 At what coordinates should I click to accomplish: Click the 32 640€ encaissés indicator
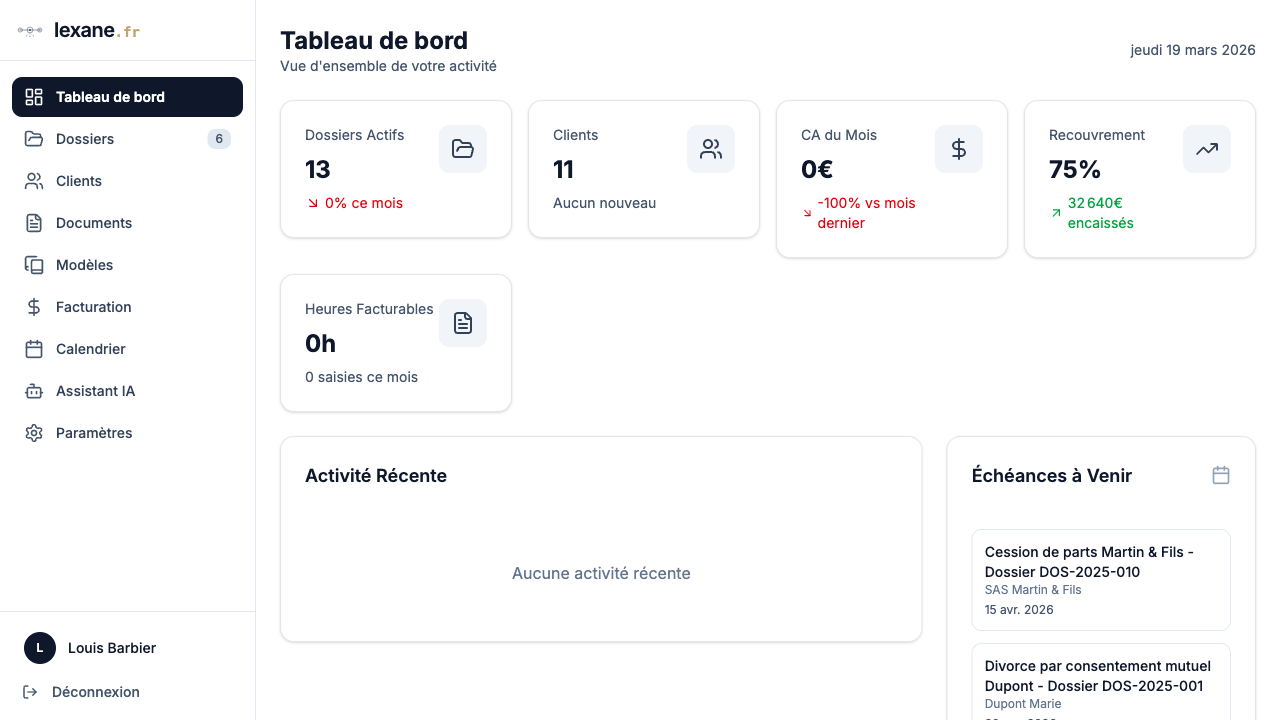(x=1100, y=212)
